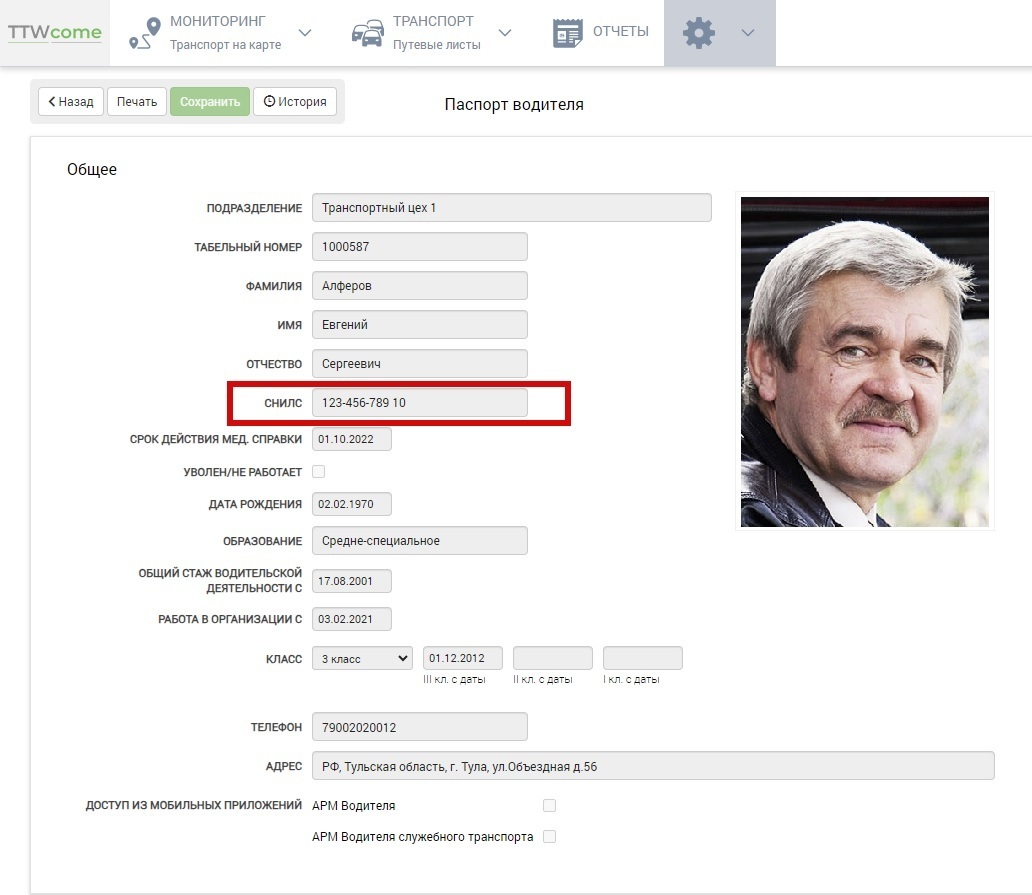
Task: Click the gear settings icon
Action: (698, 31)
